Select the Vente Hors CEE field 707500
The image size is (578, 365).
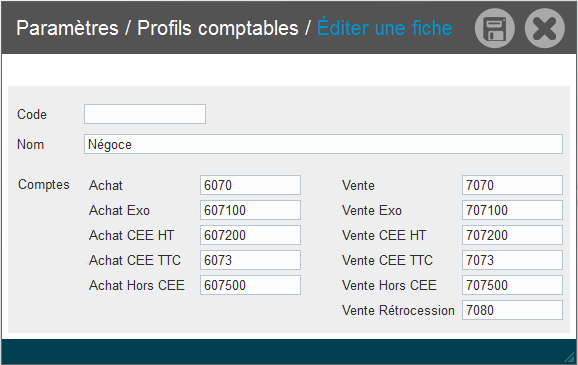click(x=512, y=285)
